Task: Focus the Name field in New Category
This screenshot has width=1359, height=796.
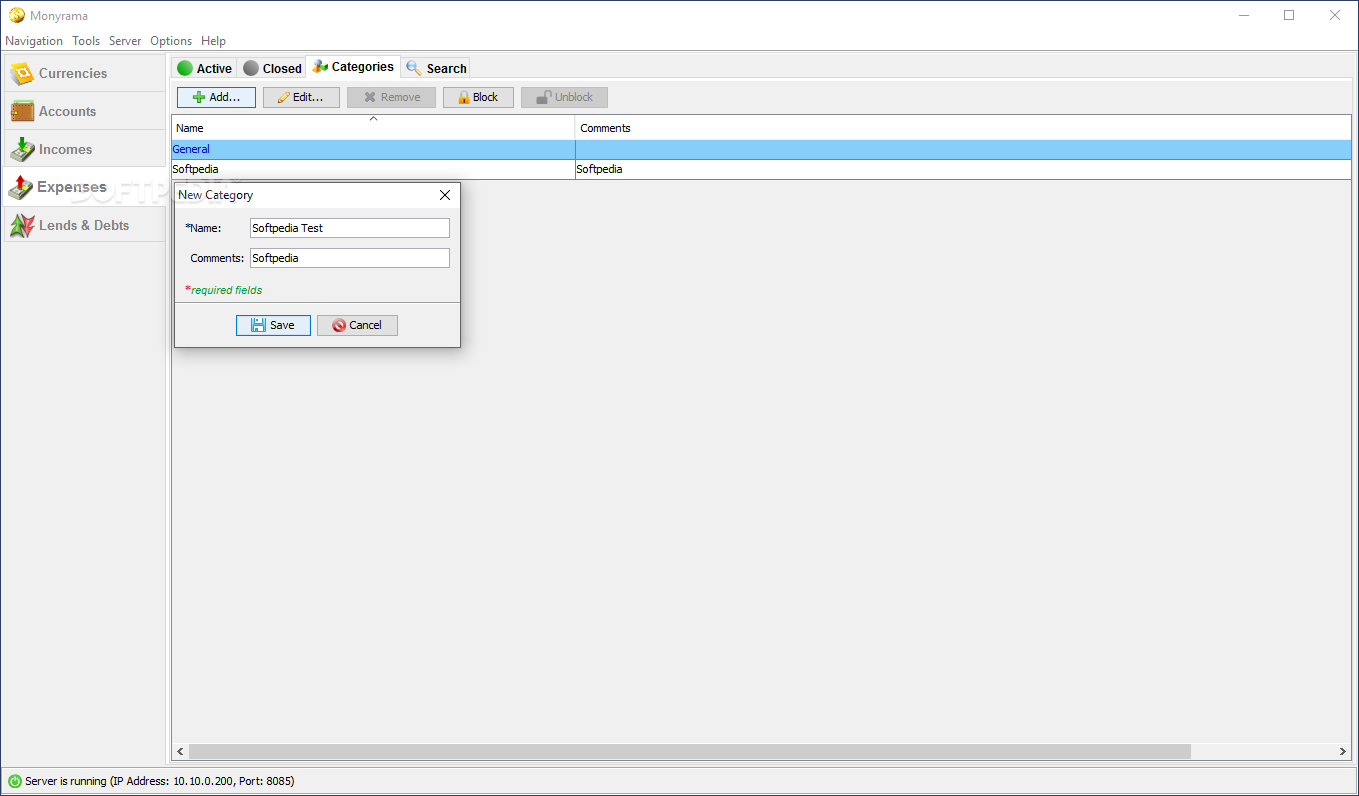Action: tap(350, 228)
